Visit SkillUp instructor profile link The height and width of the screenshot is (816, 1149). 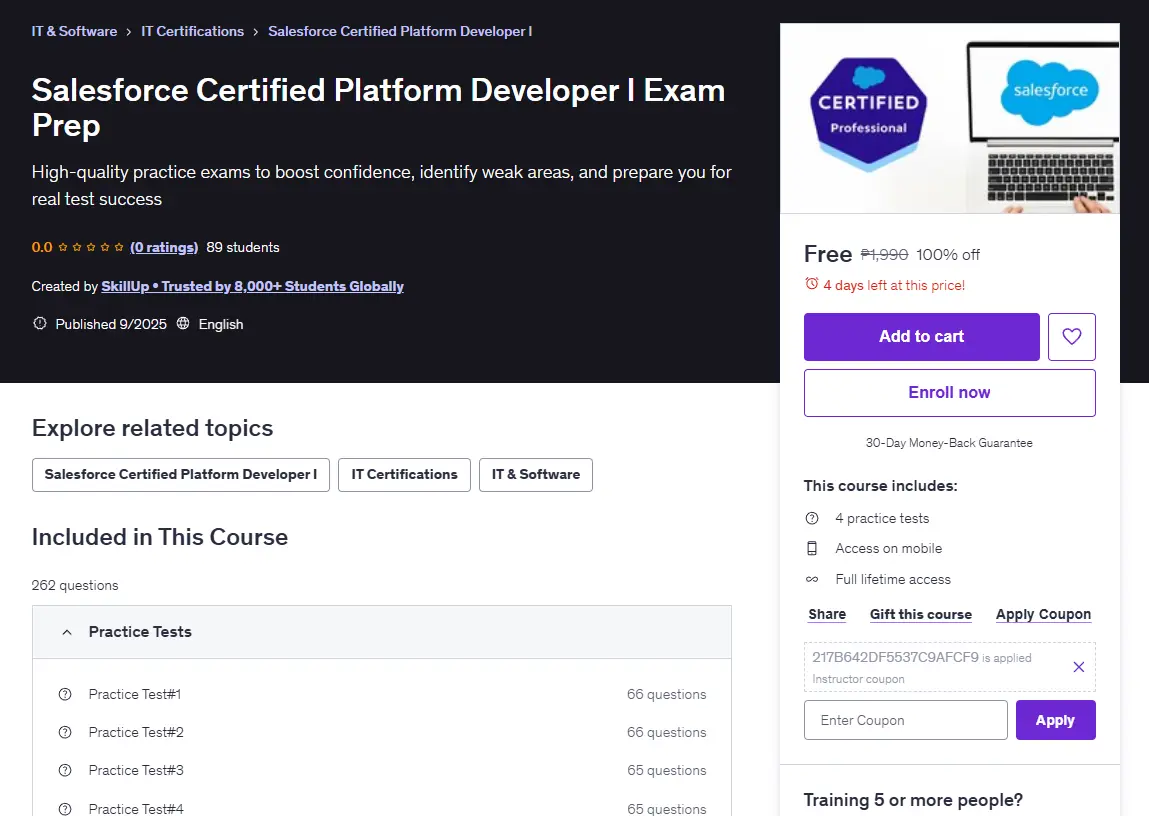(x=252, y=286)
